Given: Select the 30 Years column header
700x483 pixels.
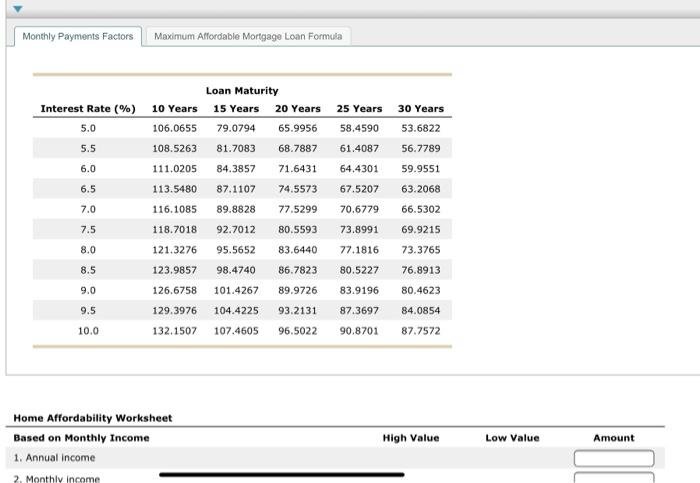Looking at the screenshot, I should (x=421, y=108).
